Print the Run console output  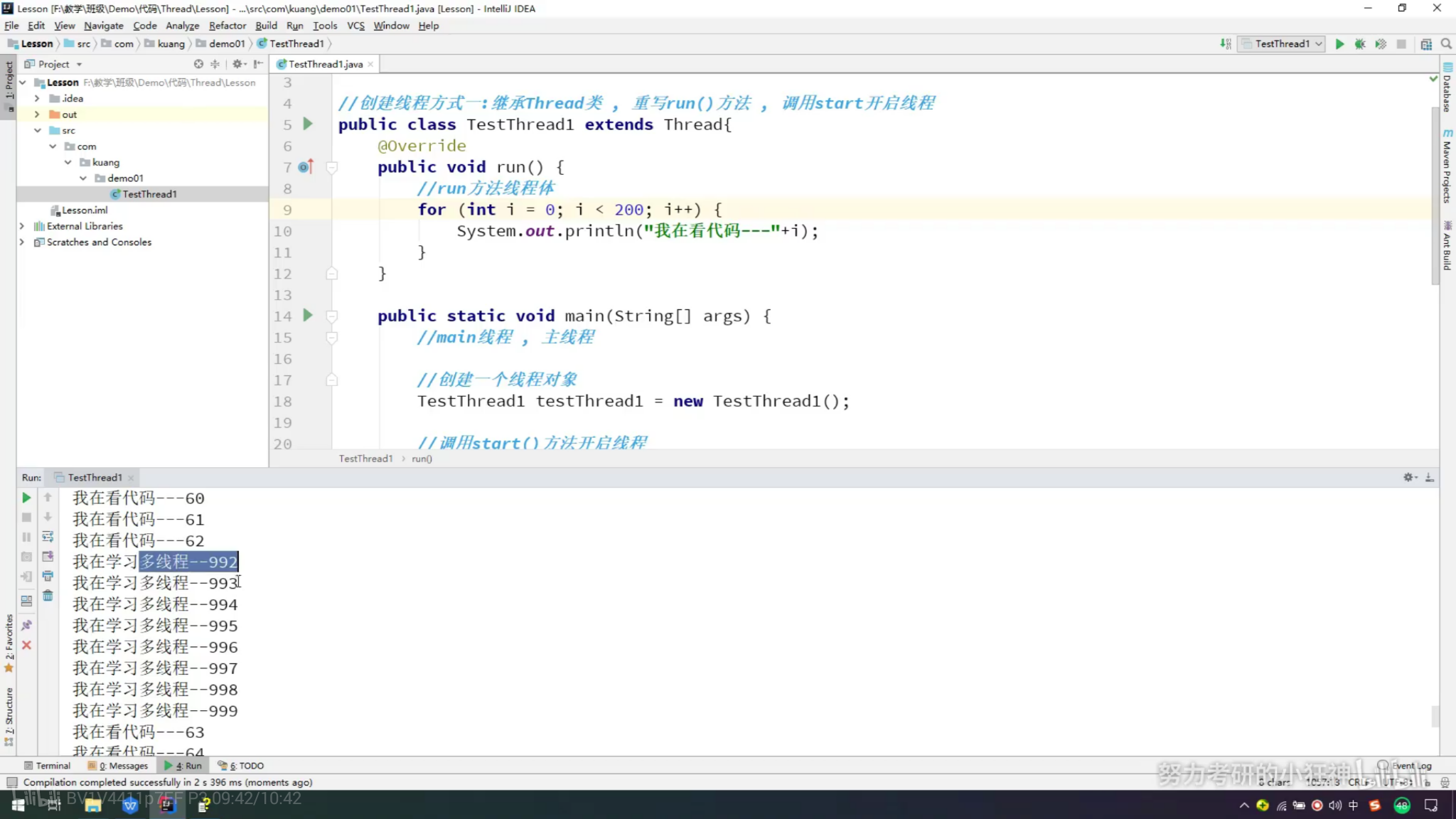point(48,576)
